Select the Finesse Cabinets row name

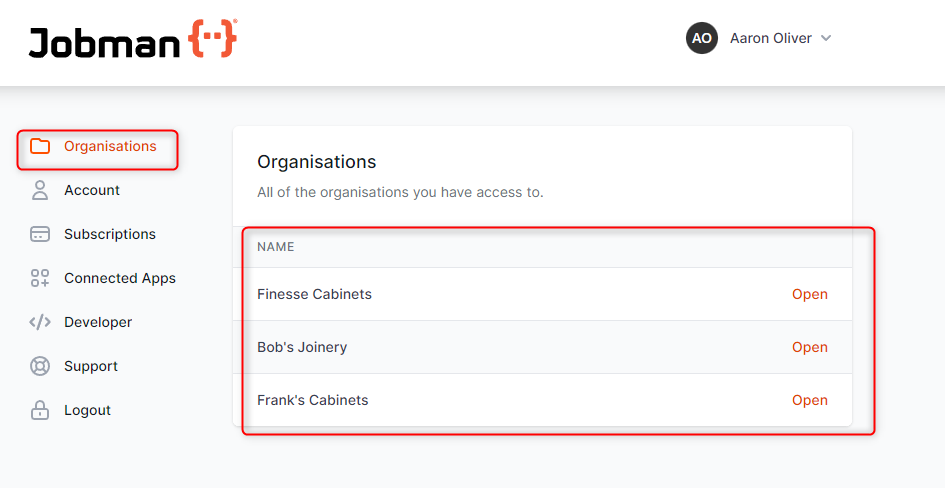click(314, 294)
